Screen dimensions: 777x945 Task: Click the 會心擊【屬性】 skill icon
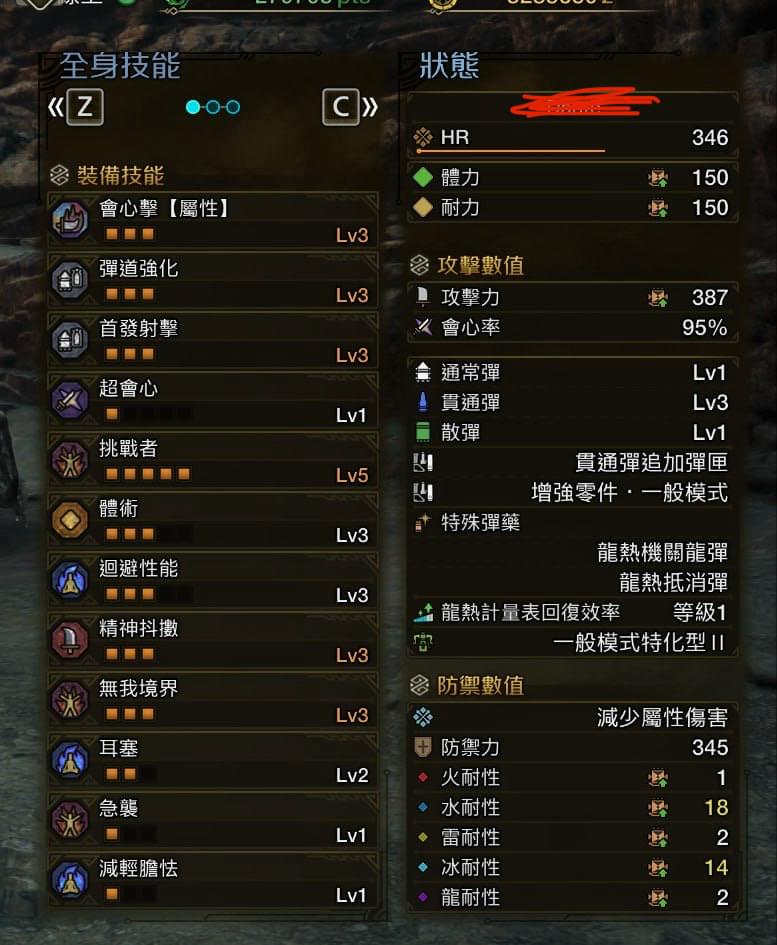[70, 220]
